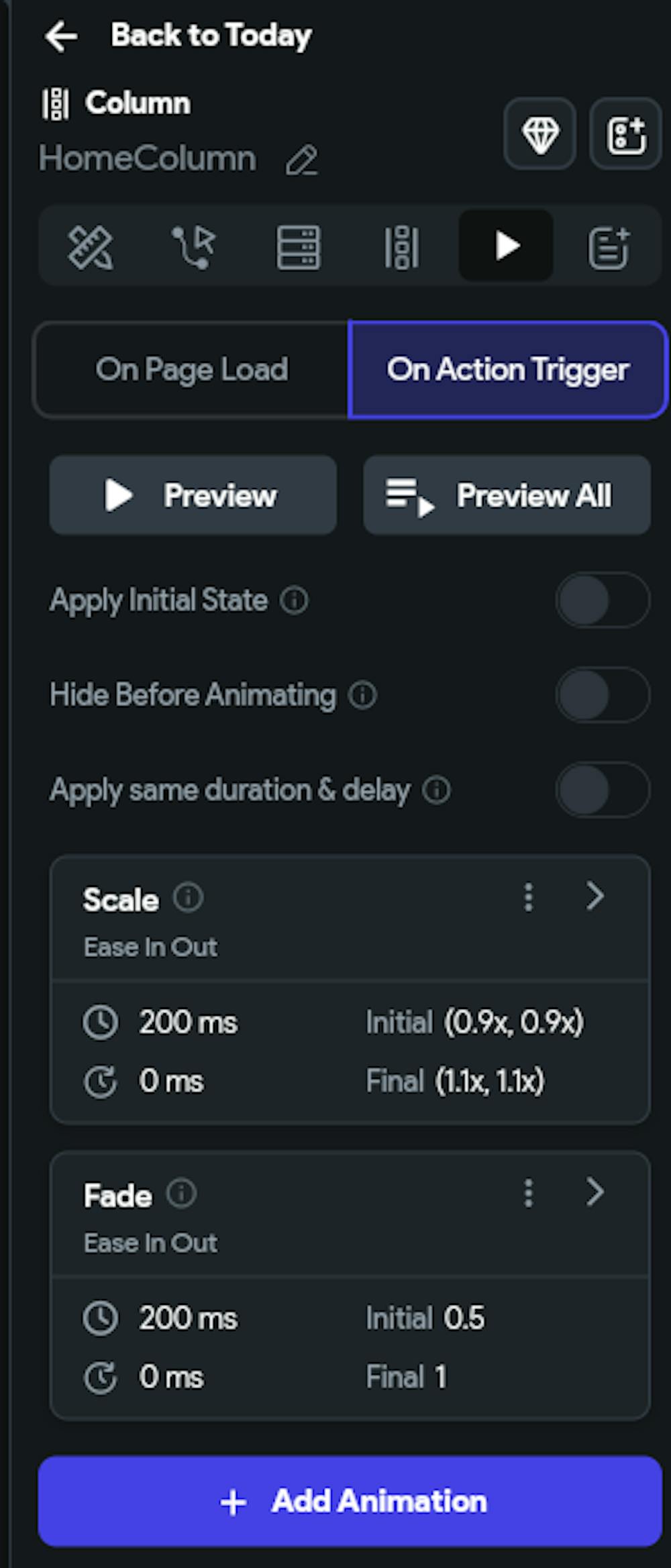The image size is (671, 1568).
Task: Select the On Action Trigger tab
Action: pos(508,370)
